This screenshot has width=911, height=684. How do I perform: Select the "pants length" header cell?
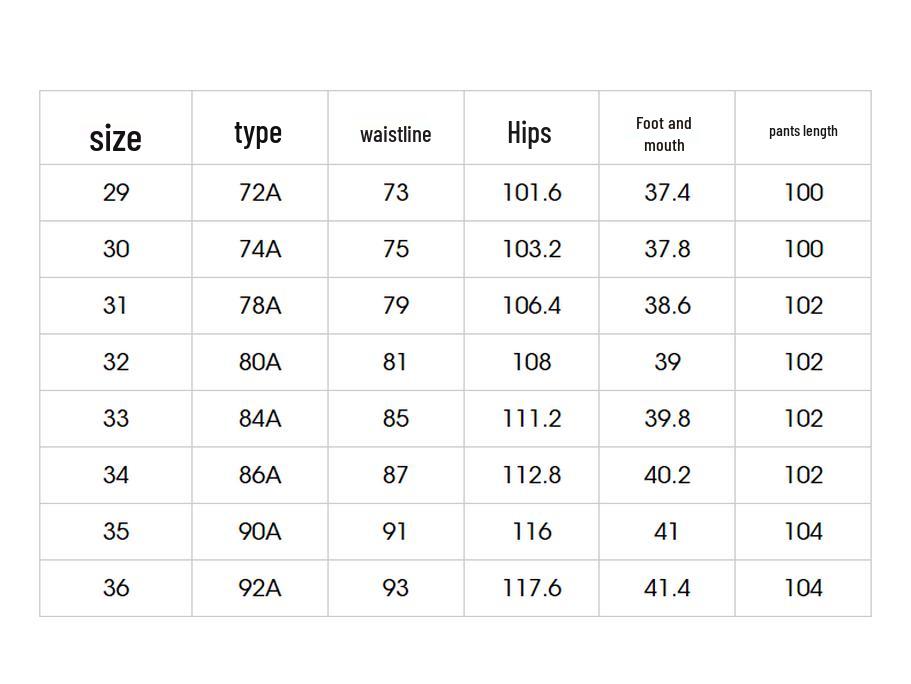pyautogui.click(x=803, y=131)
